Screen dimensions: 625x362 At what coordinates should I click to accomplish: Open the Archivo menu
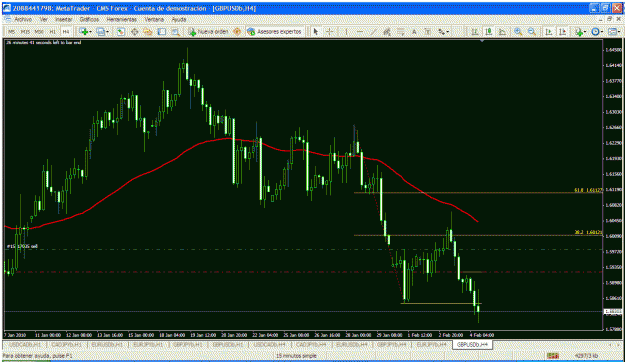23,19
